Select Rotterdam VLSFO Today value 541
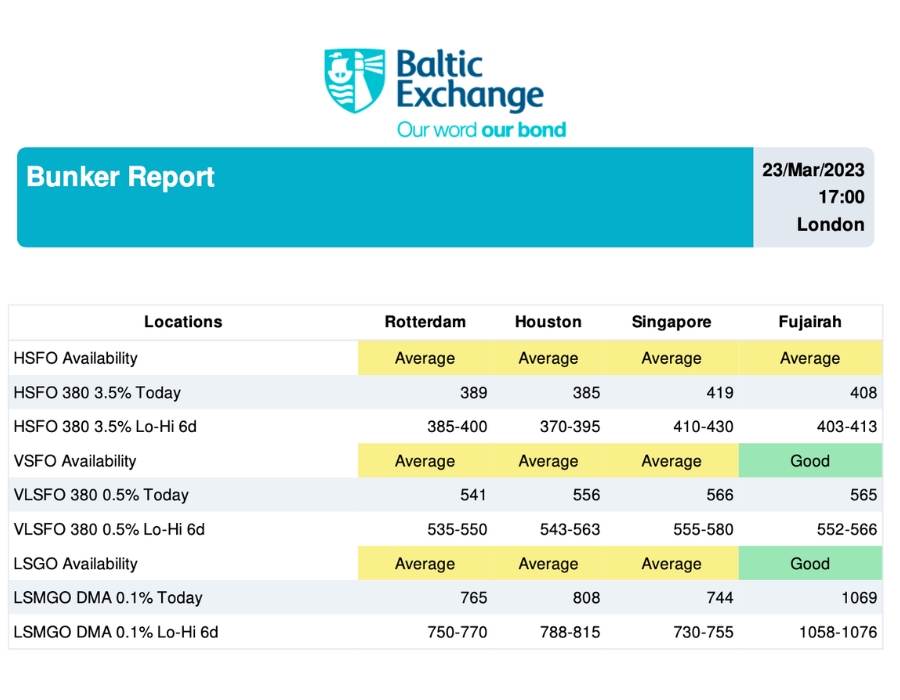Image resolution: width=900 pixels, height=700 pixels. tap(473, 495)
